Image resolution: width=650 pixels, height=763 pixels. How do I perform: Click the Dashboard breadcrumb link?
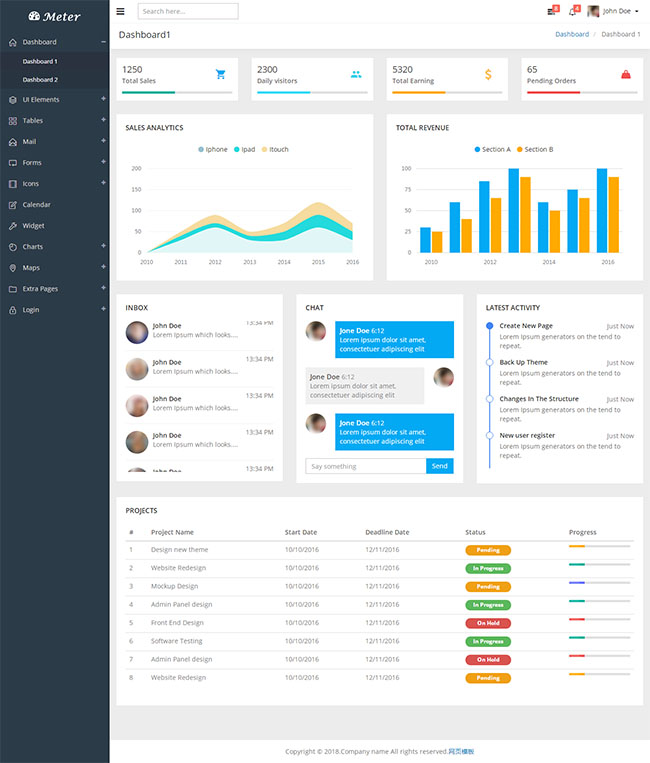[x=572, y=34]
